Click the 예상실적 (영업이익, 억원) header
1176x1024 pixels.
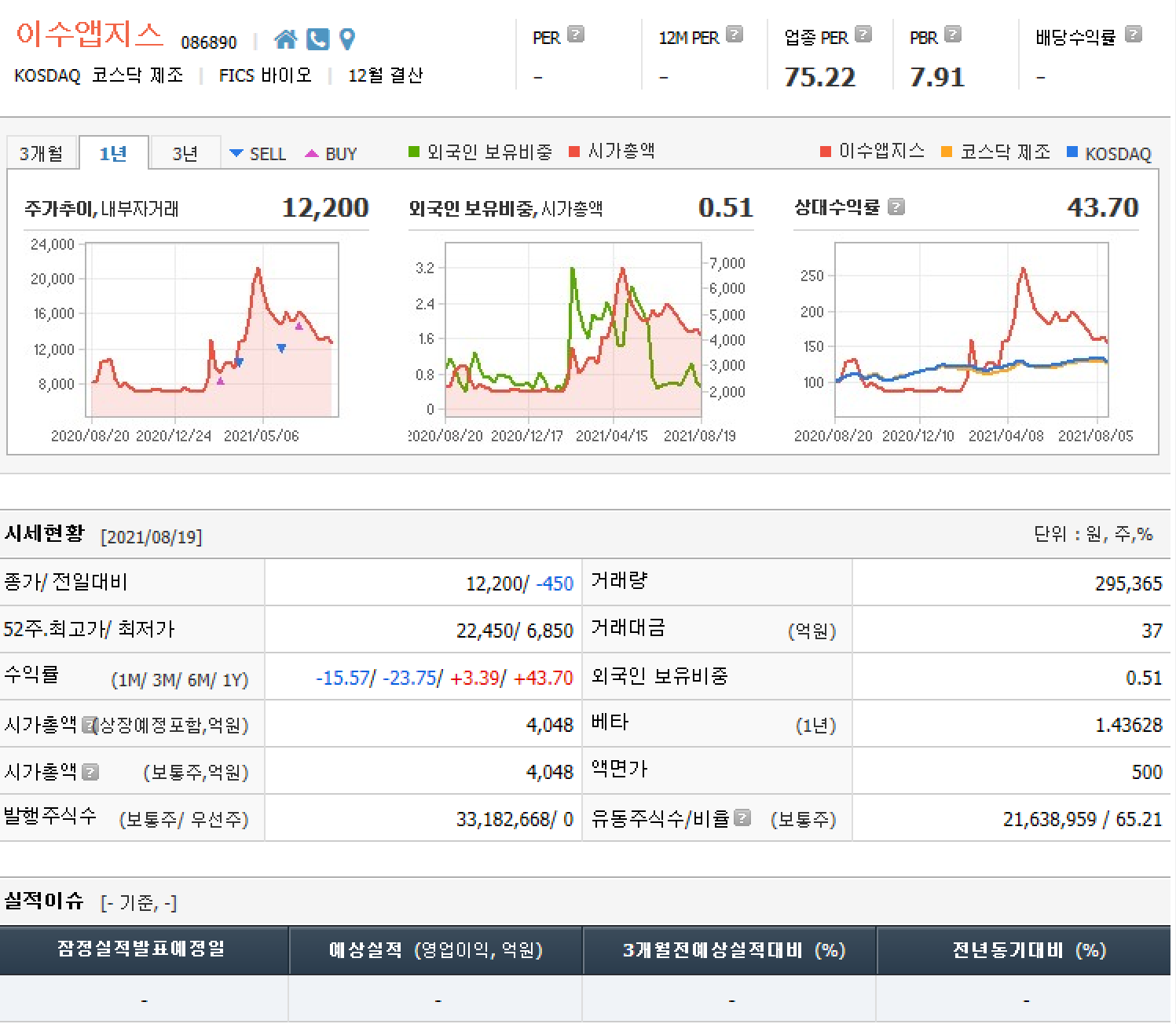(x=436, y=950)
